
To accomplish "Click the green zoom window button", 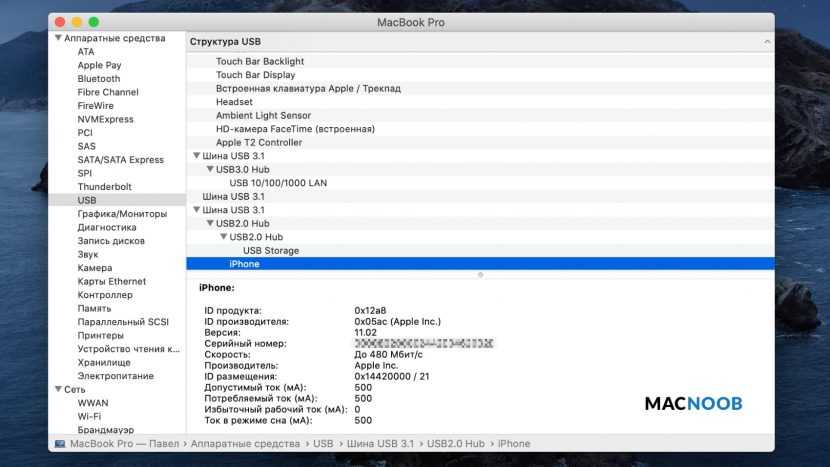I will [x=94, y=21].
